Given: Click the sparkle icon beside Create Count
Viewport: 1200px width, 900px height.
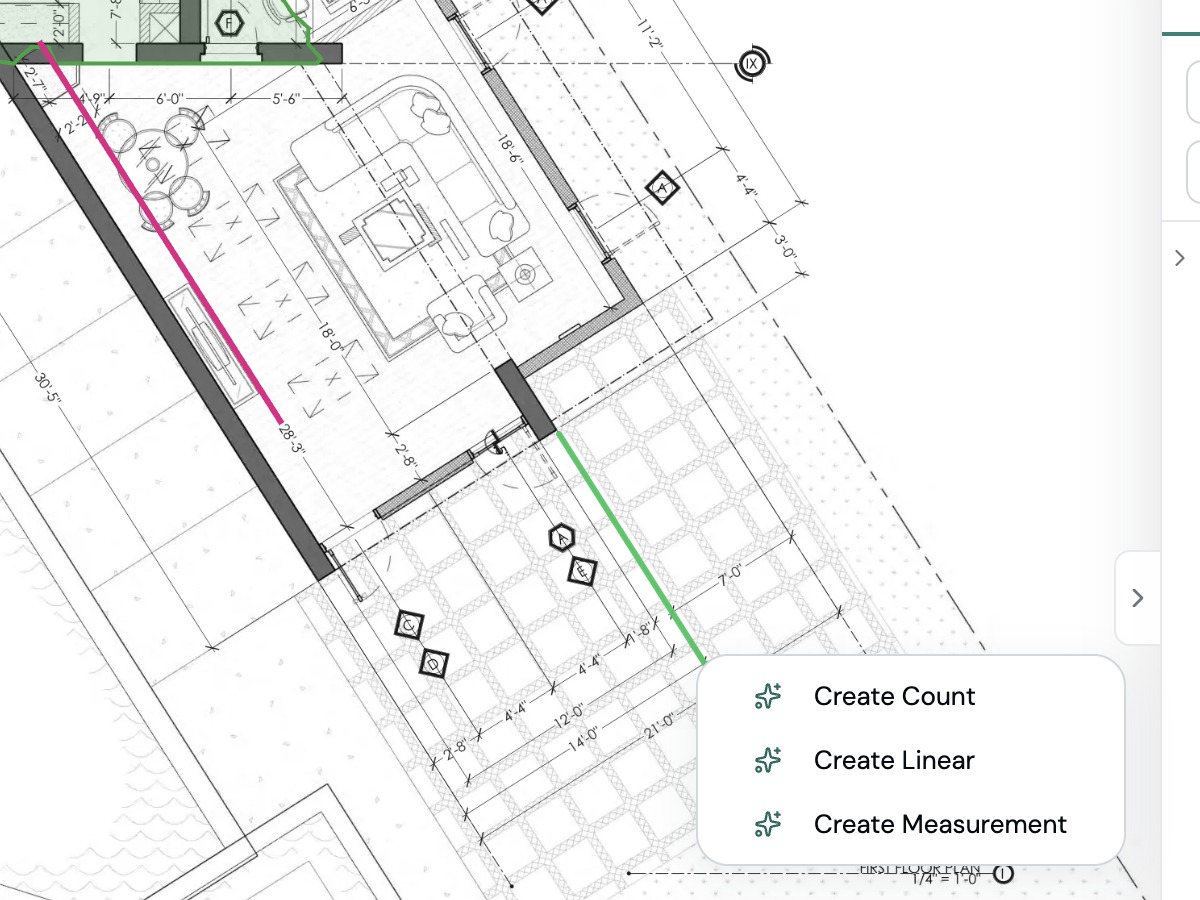Looking at the screenshot, I should [768, 696].
